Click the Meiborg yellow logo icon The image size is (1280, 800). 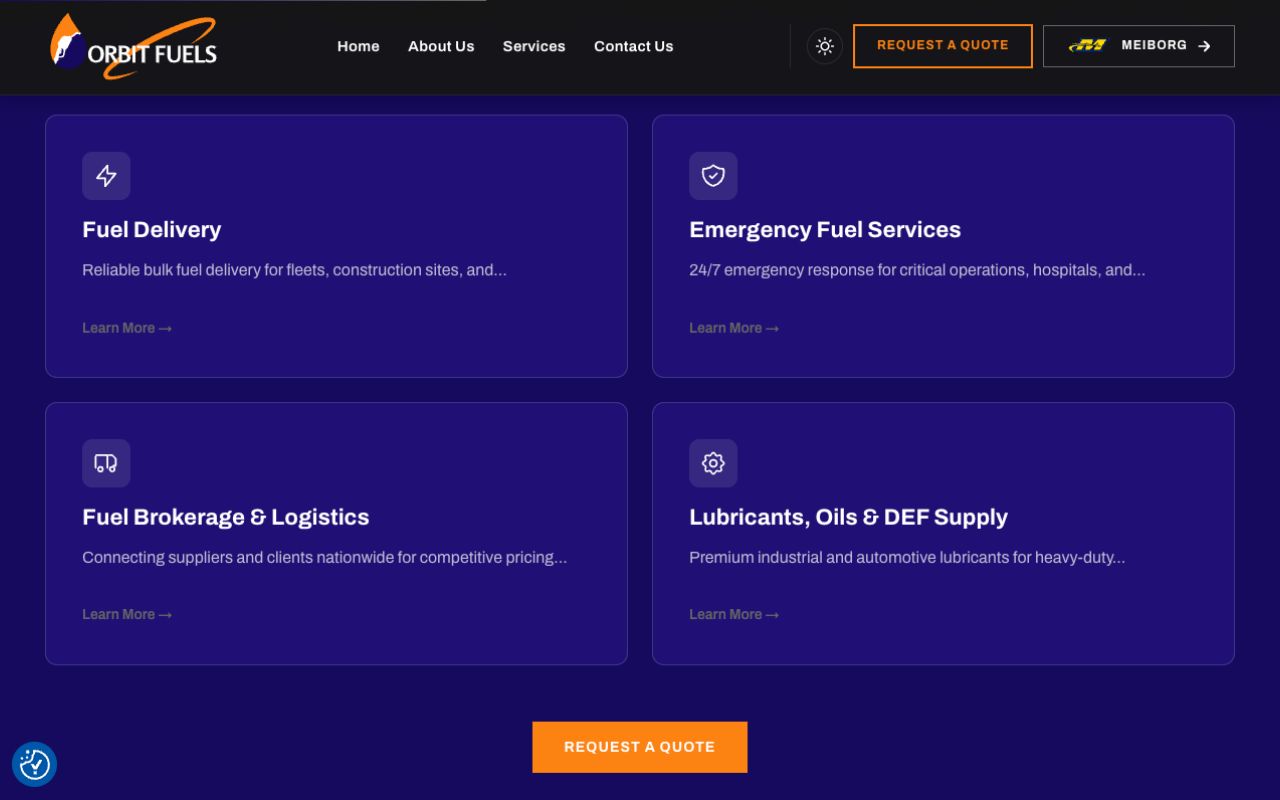[x=1088, y=45]
